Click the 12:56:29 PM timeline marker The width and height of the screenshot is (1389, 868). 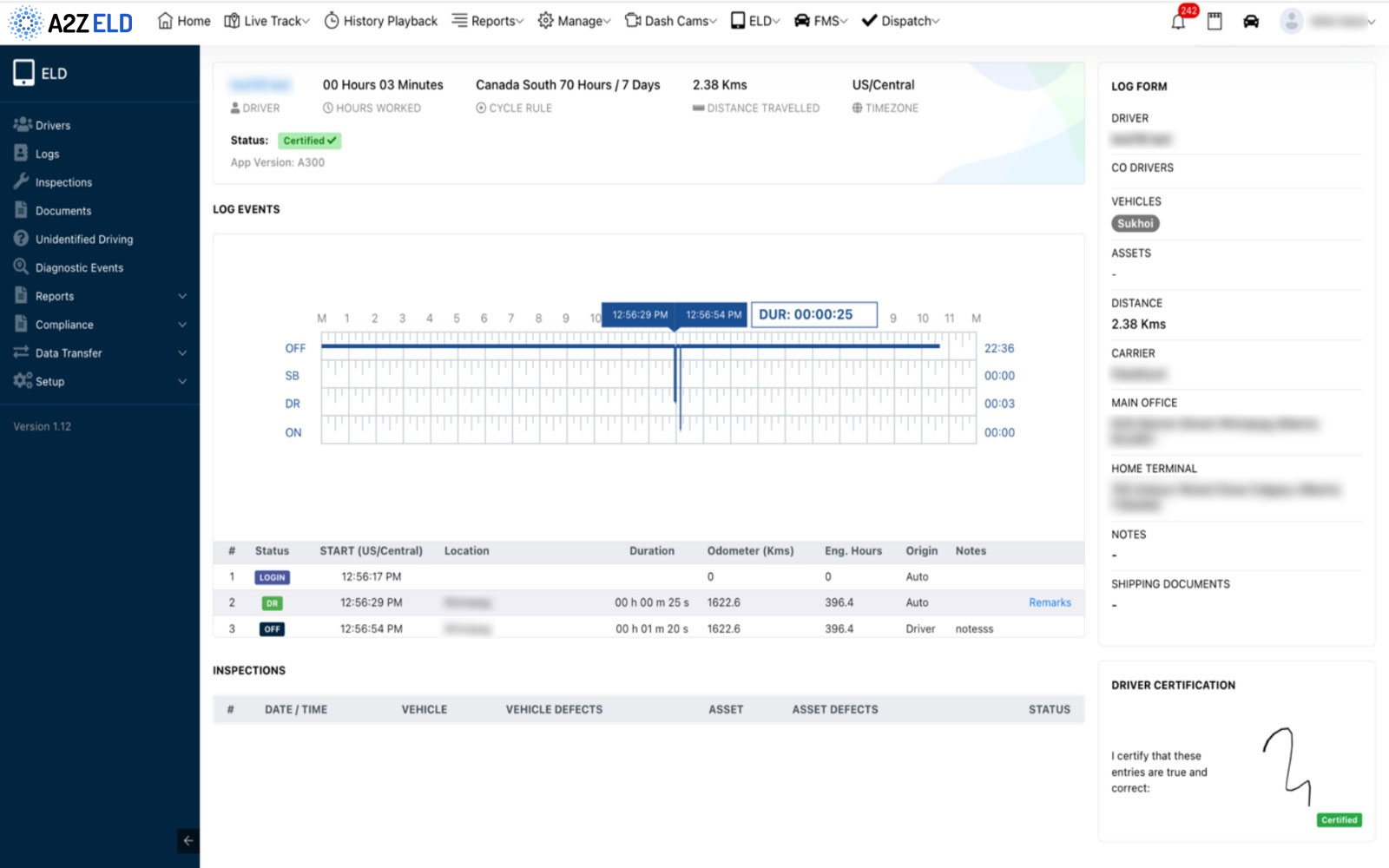coord(640,315)
